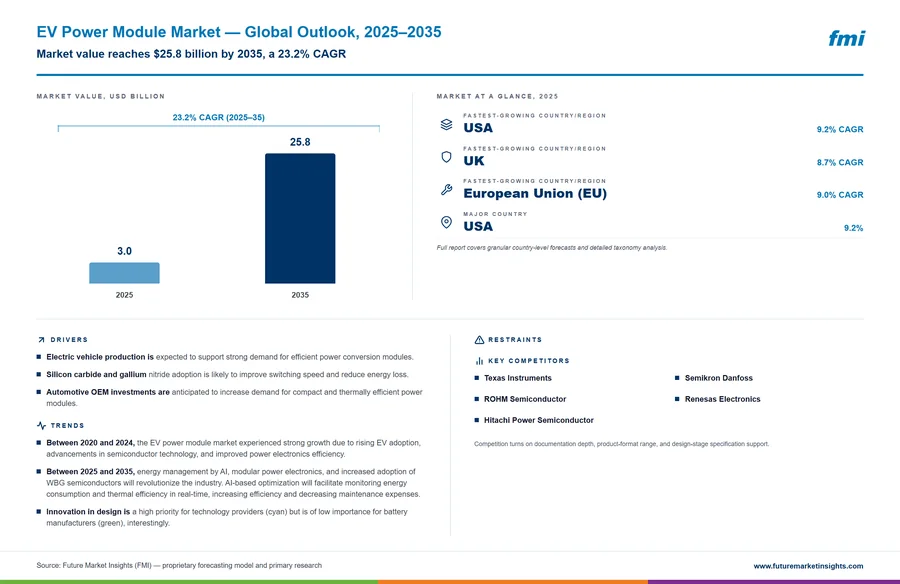This screenshot has width=900, height=584.
Task: Click the arrow icon next to Drivers
Action: pos(41,340)
